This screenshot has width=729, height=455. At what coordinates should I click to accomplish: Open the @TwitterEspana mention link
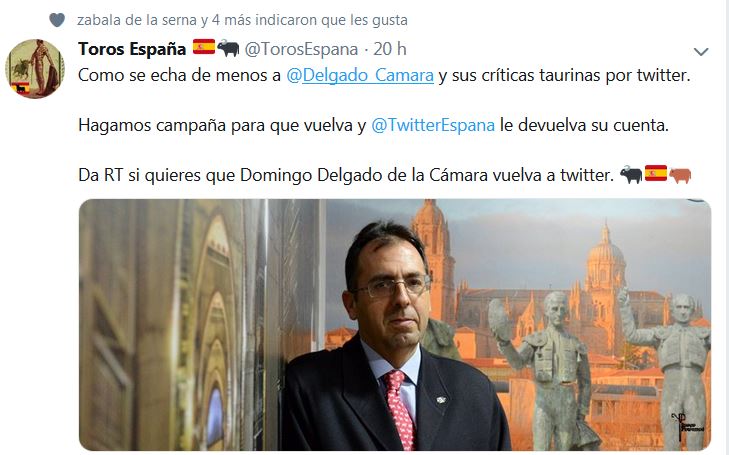pos(433,125)
